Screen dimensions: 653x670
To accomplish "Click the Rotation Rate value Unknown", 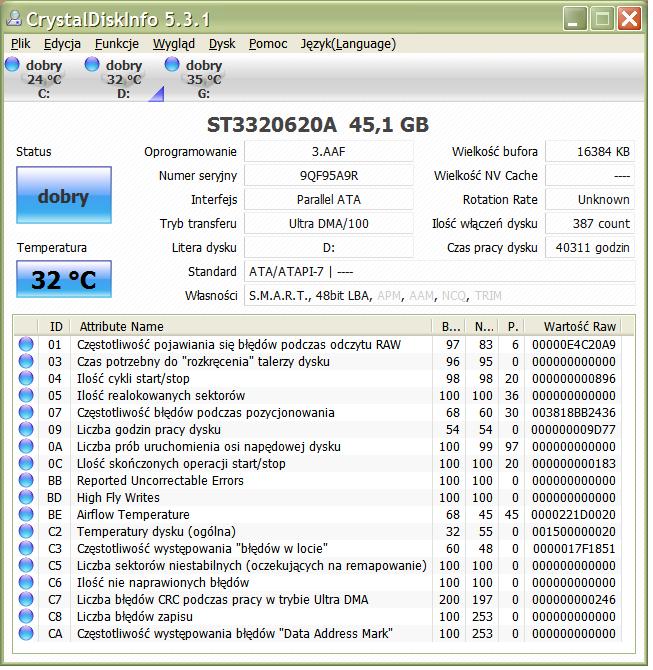I will click(590, 200).
